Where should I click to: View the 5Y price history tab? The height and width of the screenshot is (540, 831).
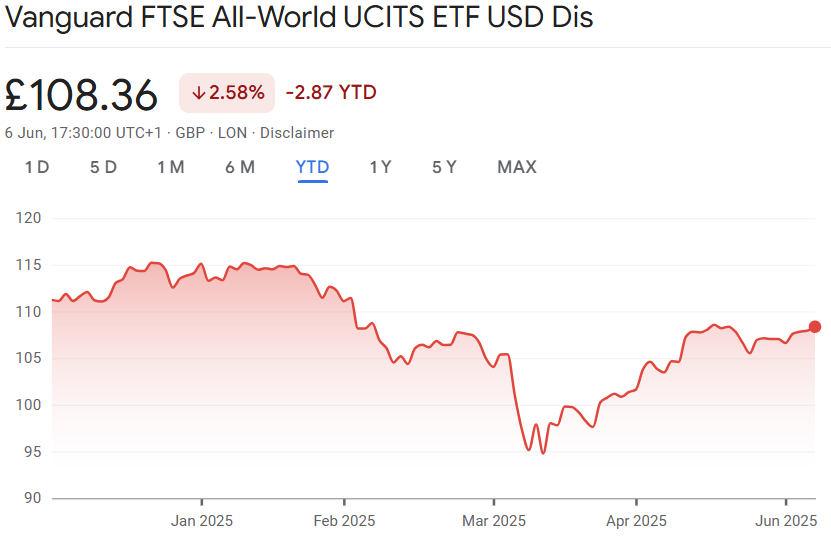pos(444,167)
